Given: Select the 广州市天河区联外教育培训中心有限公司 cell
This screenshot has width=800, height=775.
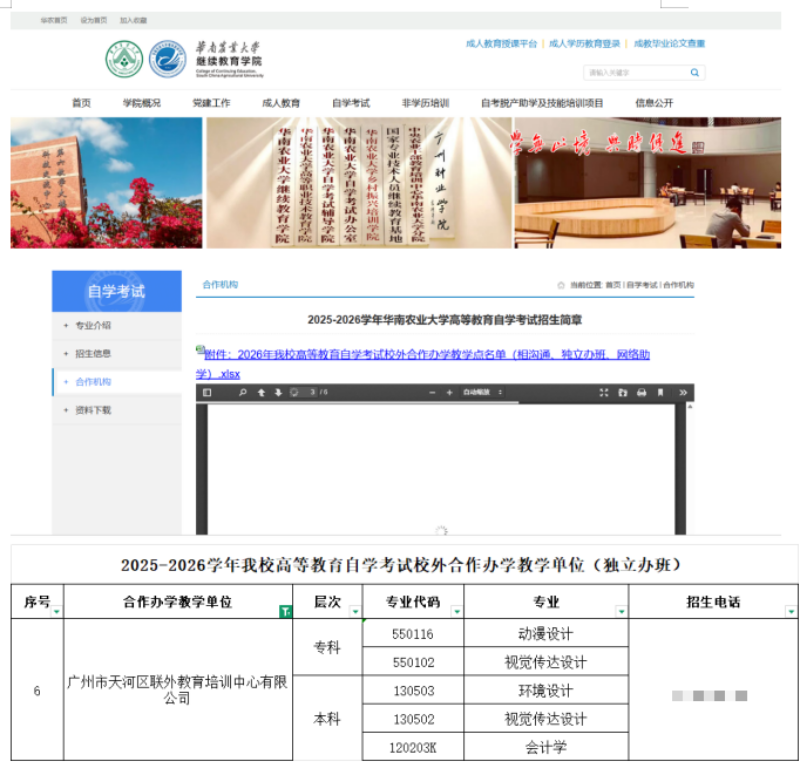Looking at the screenshot, I should [x=178, y=690].
